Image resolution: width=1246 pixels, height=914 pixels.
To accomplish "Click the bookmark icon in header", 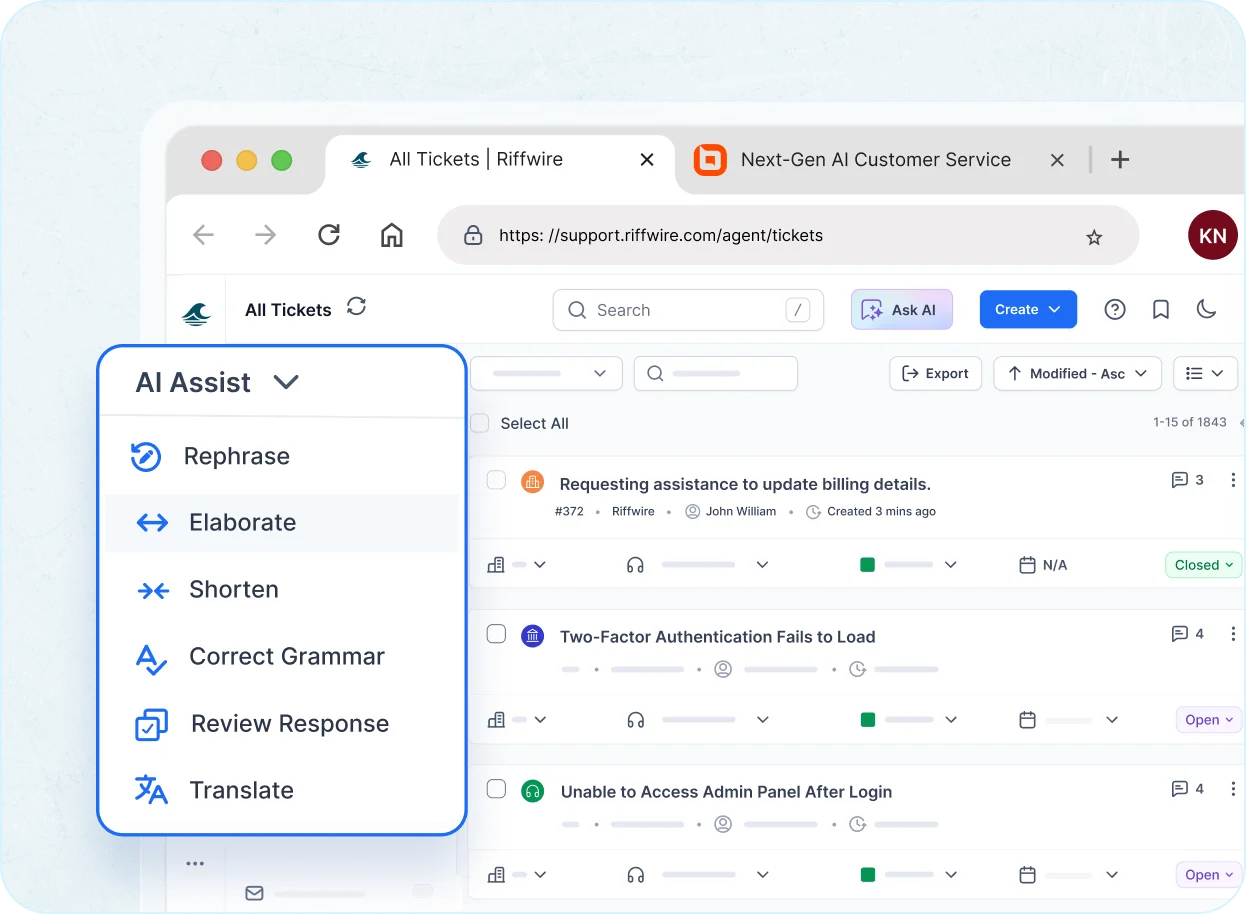I will click(1161, 310).
